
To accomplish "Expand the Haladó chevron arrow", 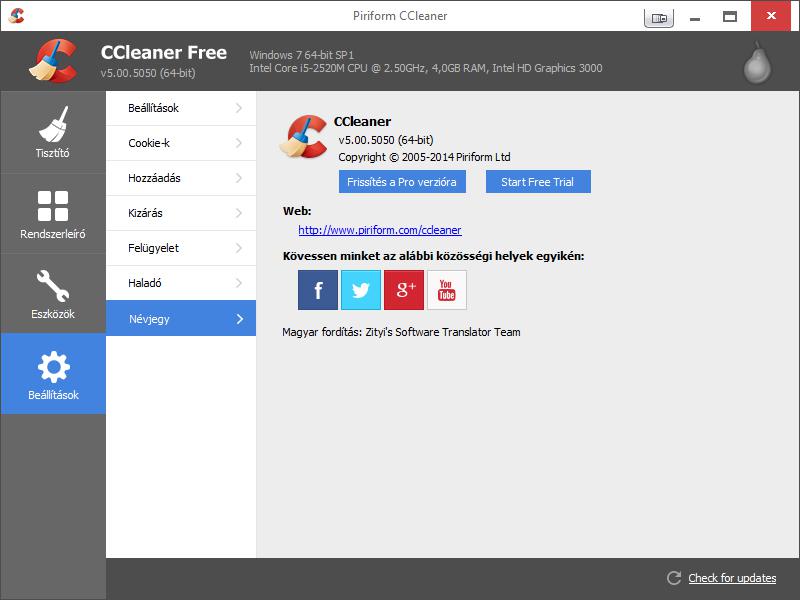I will pos(239,283).
